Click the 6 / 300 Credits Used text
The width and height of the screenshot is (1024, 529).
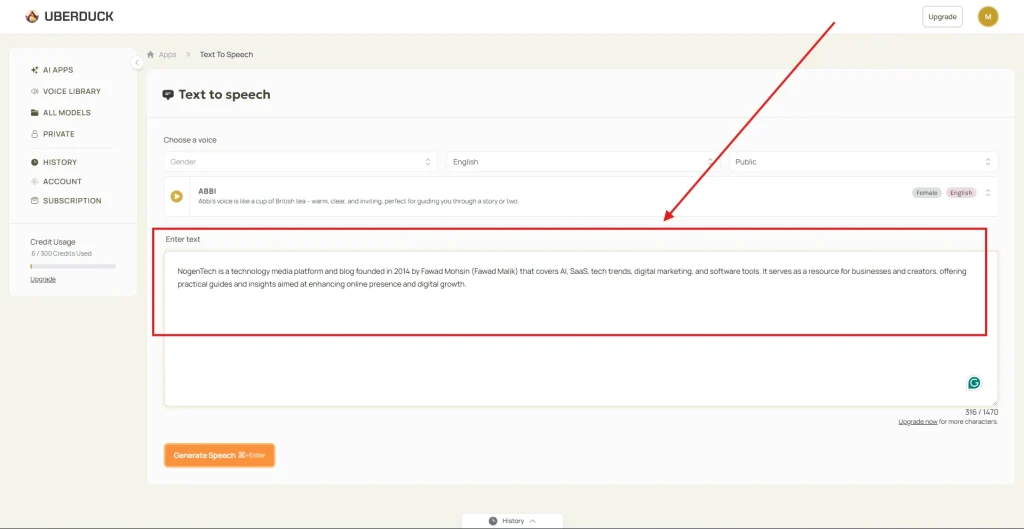[61, 253]
